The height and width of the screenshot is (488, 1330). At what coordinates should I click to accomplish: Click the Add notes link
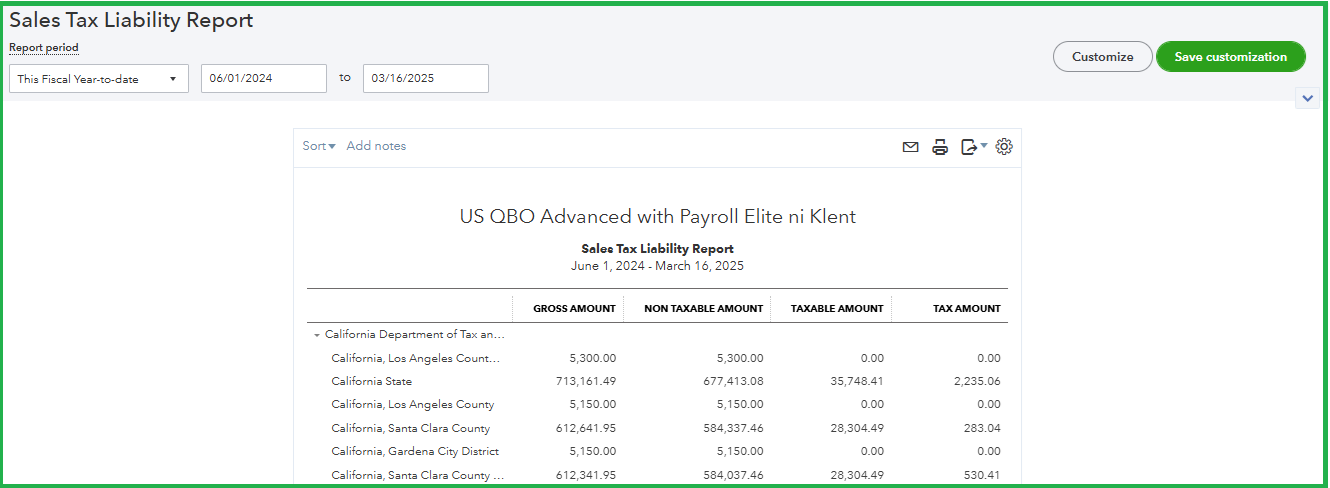[376, 146]
